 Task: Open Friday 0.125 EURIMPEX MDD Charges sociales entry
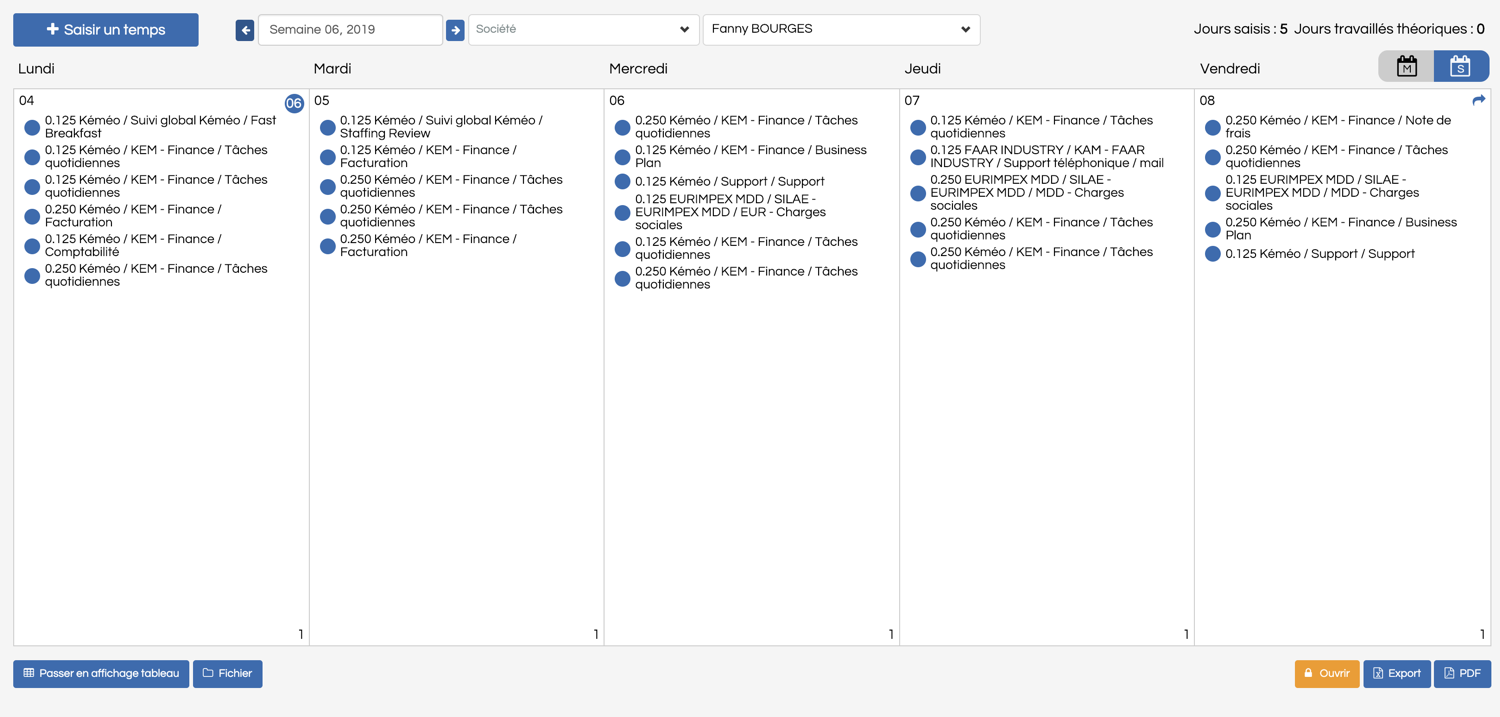[x=1322, y=193]
